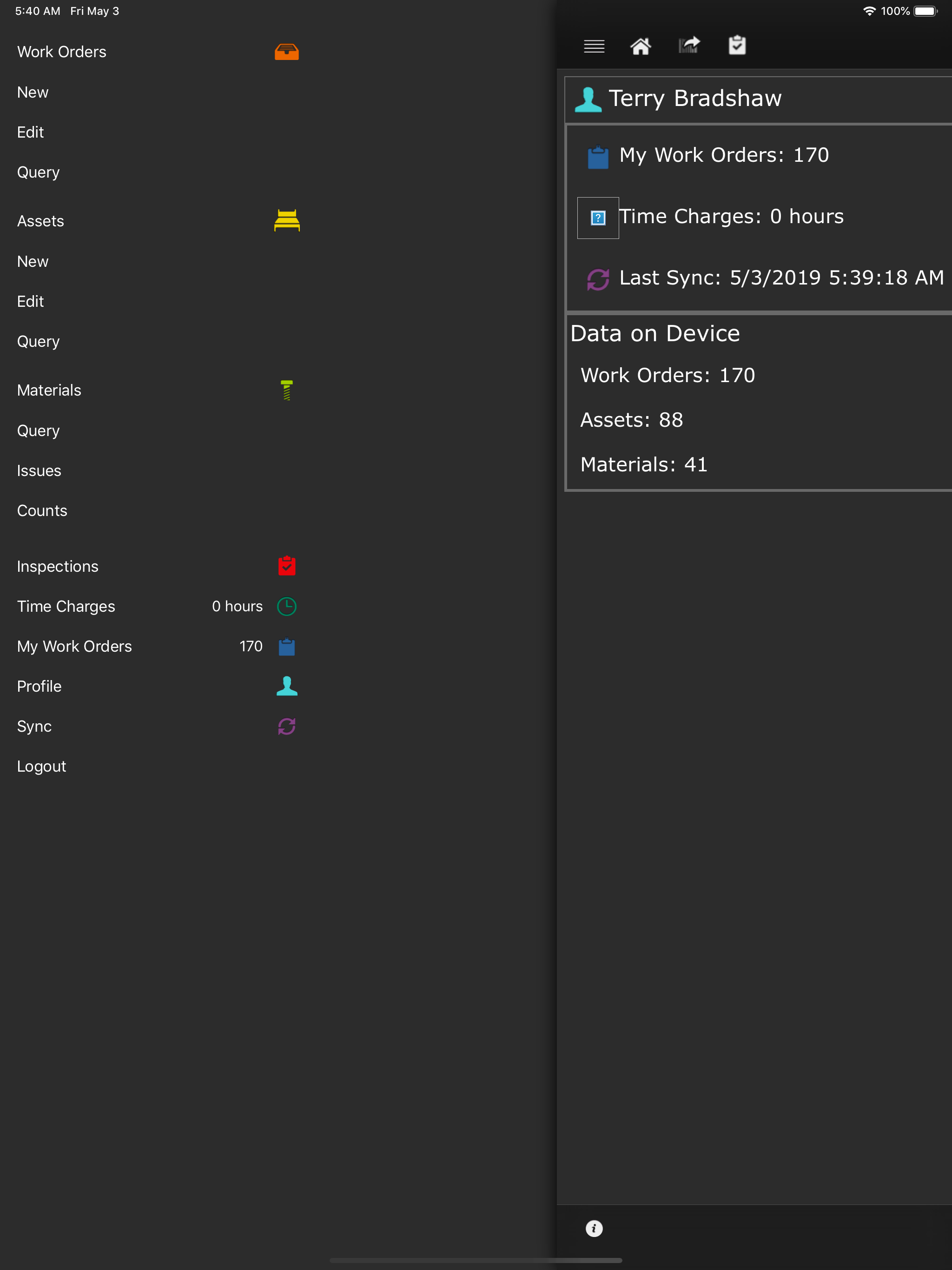
Task: Open the chart share icon in toolbar
Action: click(689, 46)
